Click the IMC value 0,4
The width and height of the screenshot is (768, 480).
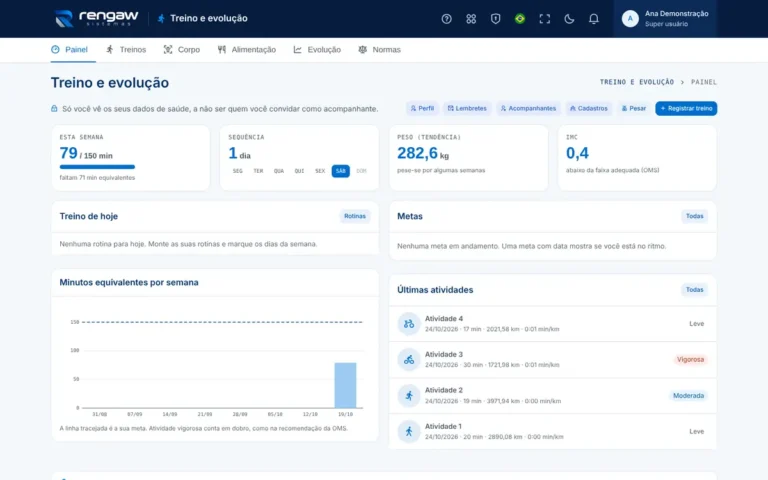tap(577, 153)
